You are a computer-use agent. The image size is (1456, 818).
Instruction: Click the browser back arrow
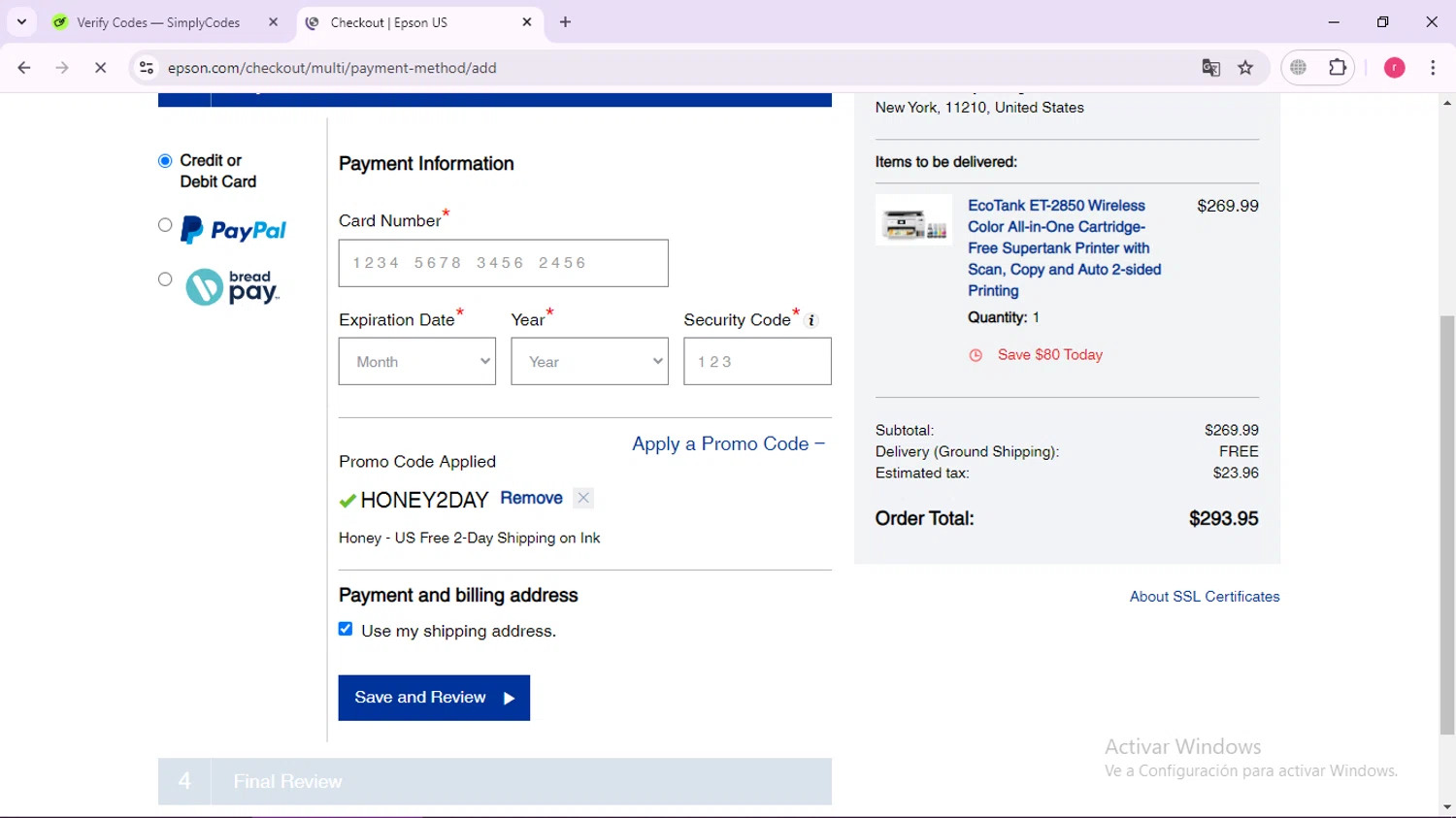click(24, 68)
